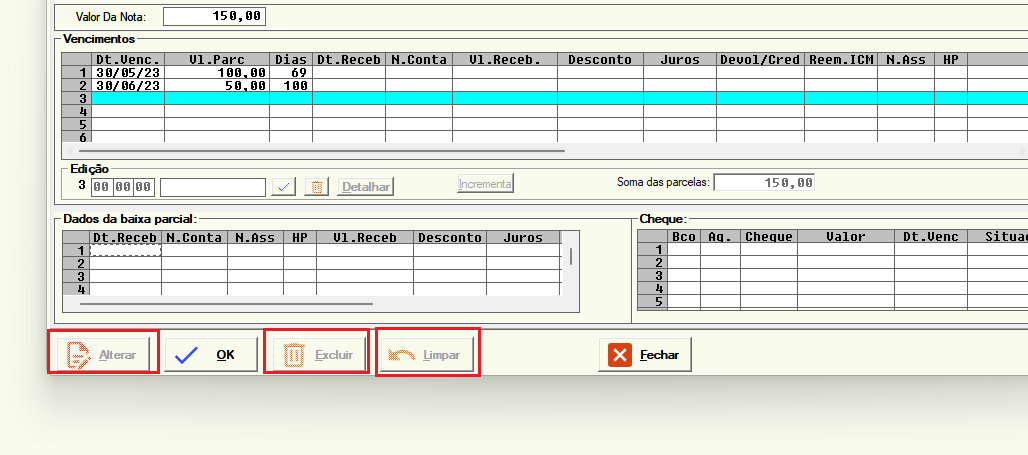The image size is (1028, 455).
Task: Click the baixa parcial vertical scrollbar
Action: click(x=571, y=256)
